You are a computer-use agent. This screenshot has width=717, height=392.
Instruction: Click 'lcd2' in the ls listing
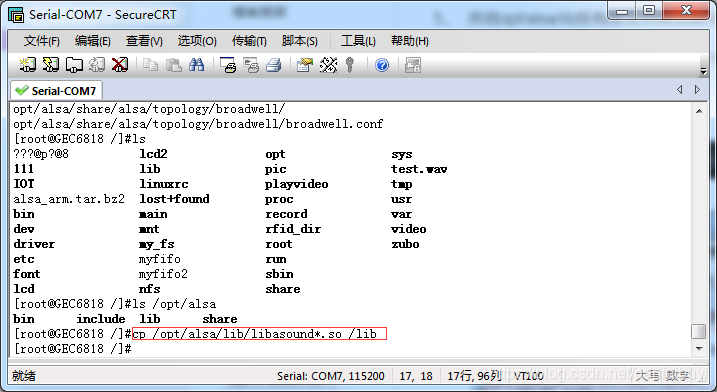tap(153, 154)
